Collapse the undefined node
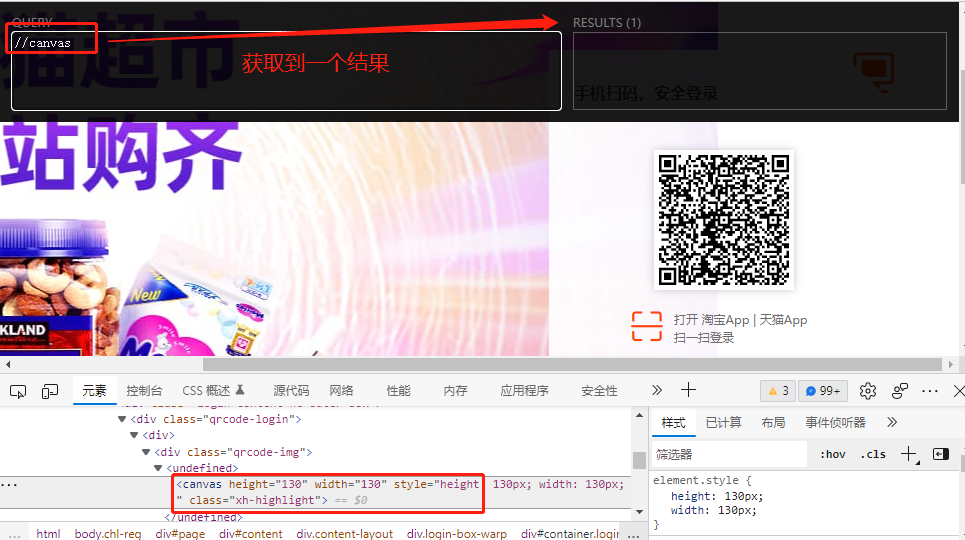The height and width of the screenshot is (540, 965). (x=158, y=468)
